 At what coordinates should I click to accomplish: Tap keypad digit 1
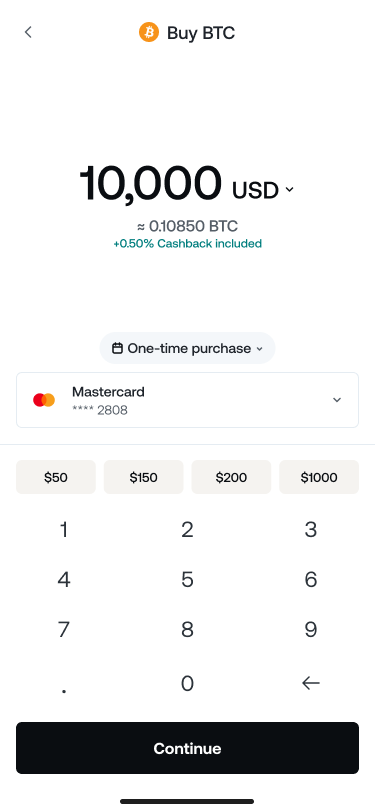click(64, 529)
